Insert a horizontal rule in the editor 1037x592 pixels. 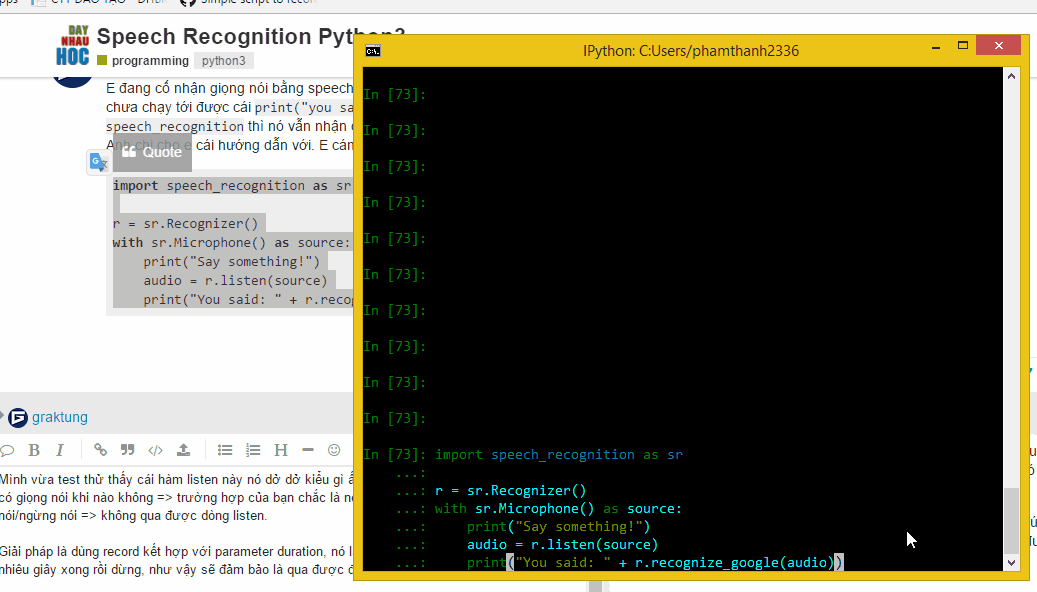307,450
